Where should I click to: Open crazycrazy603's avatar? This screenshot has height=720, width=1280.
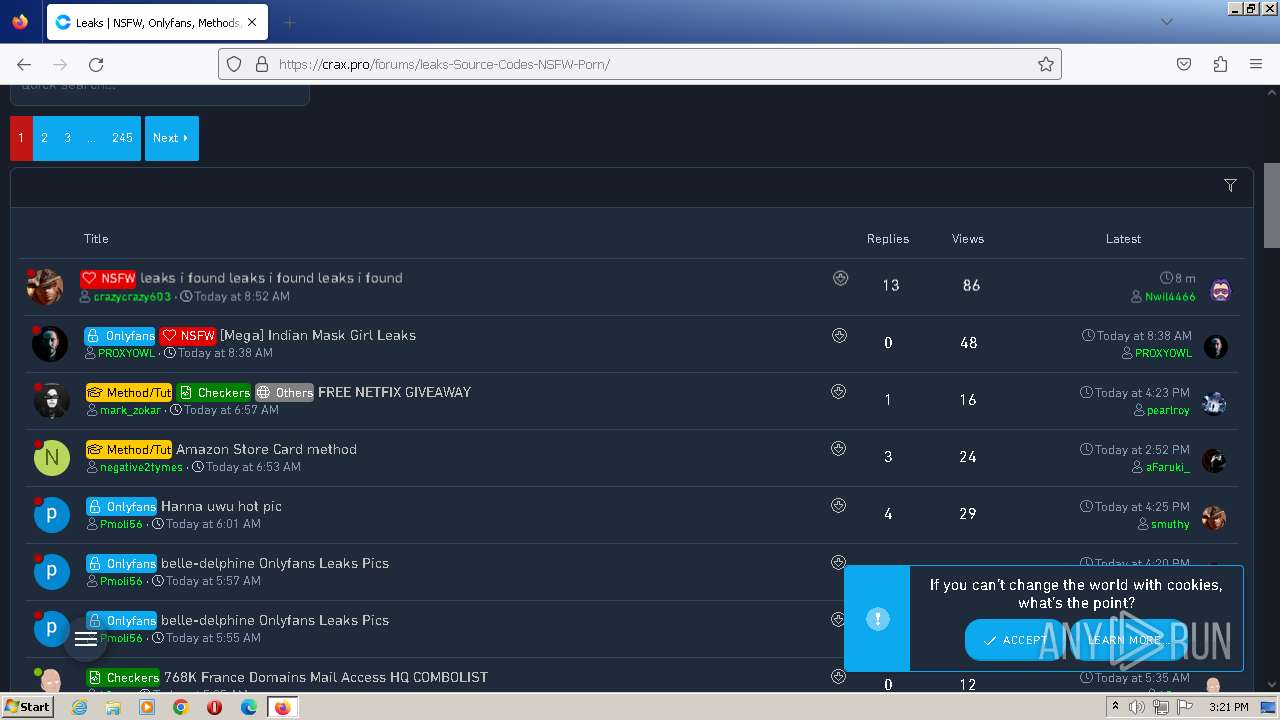46,287
